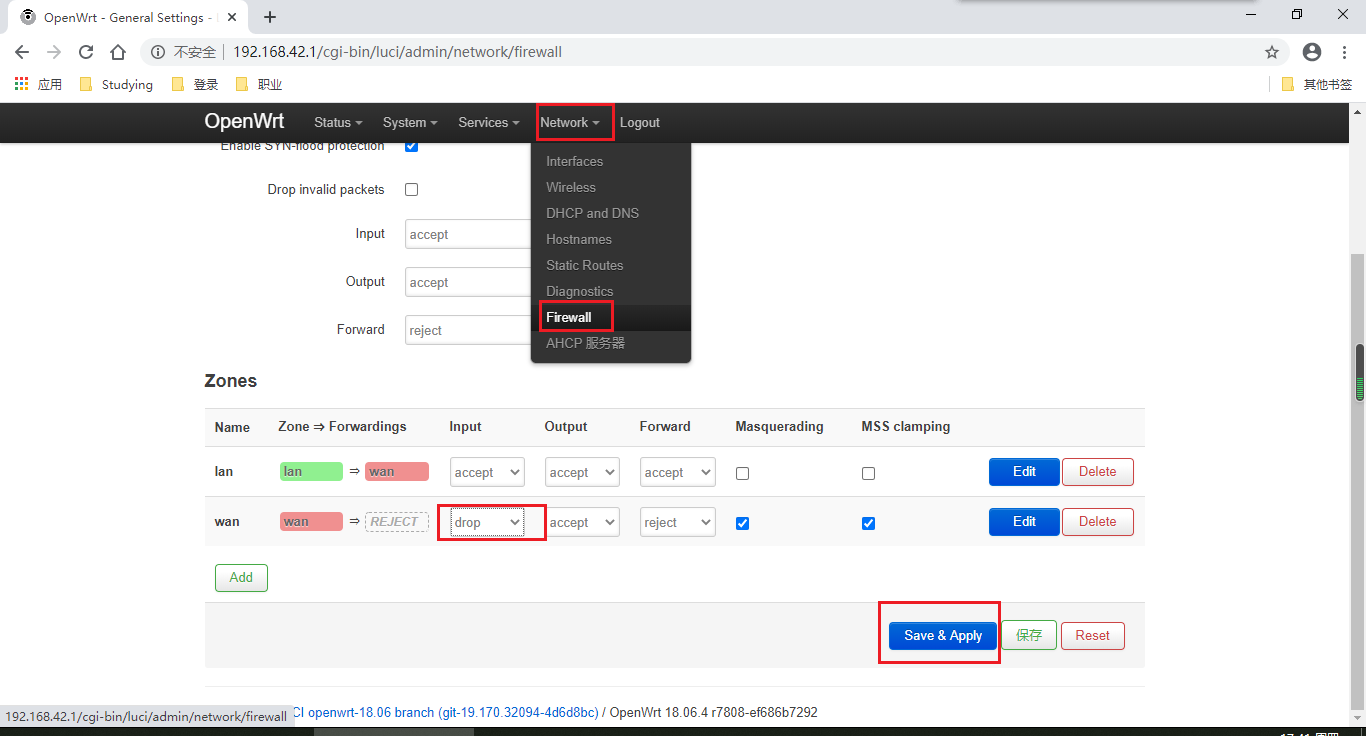This screenshot has height=736, width=1366.
Task: Open the System menu
Action: [410, 122]
